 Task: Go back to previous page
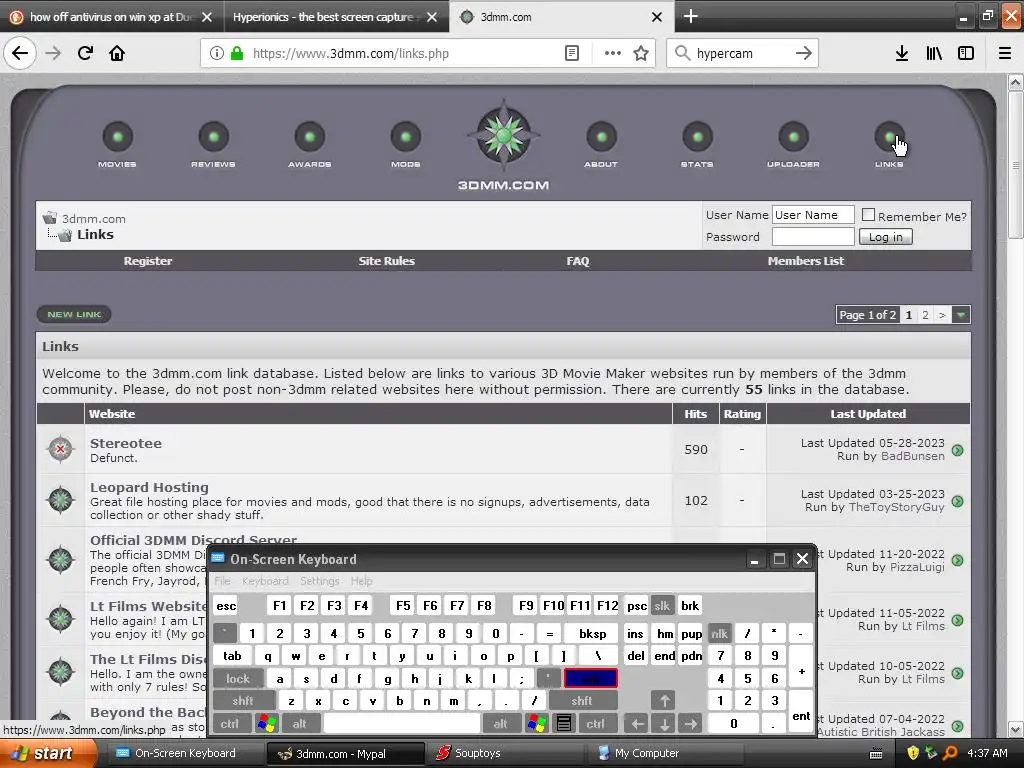pos(20,53)
